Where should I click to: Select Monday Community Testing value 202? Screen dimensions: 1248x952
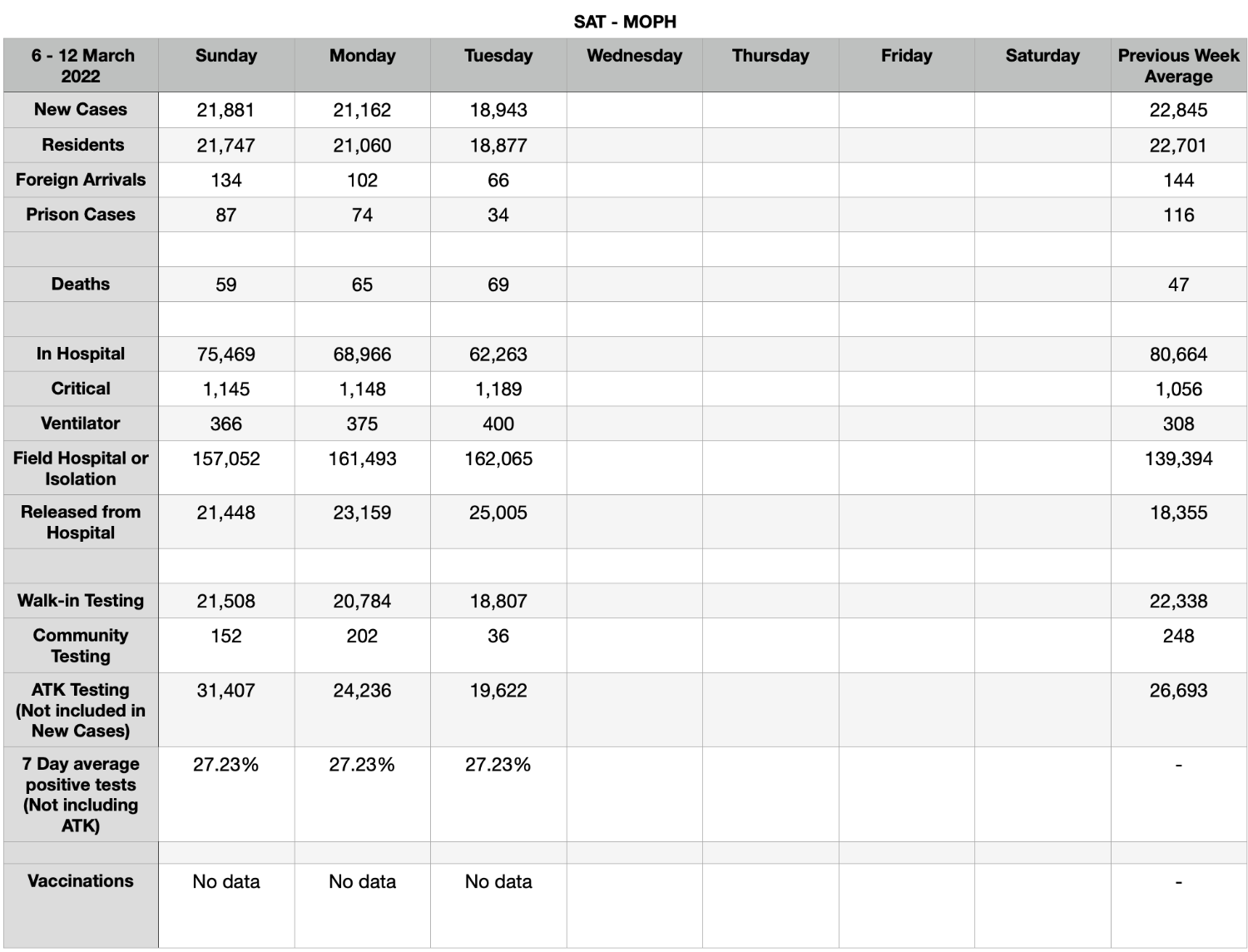[362, 645]
